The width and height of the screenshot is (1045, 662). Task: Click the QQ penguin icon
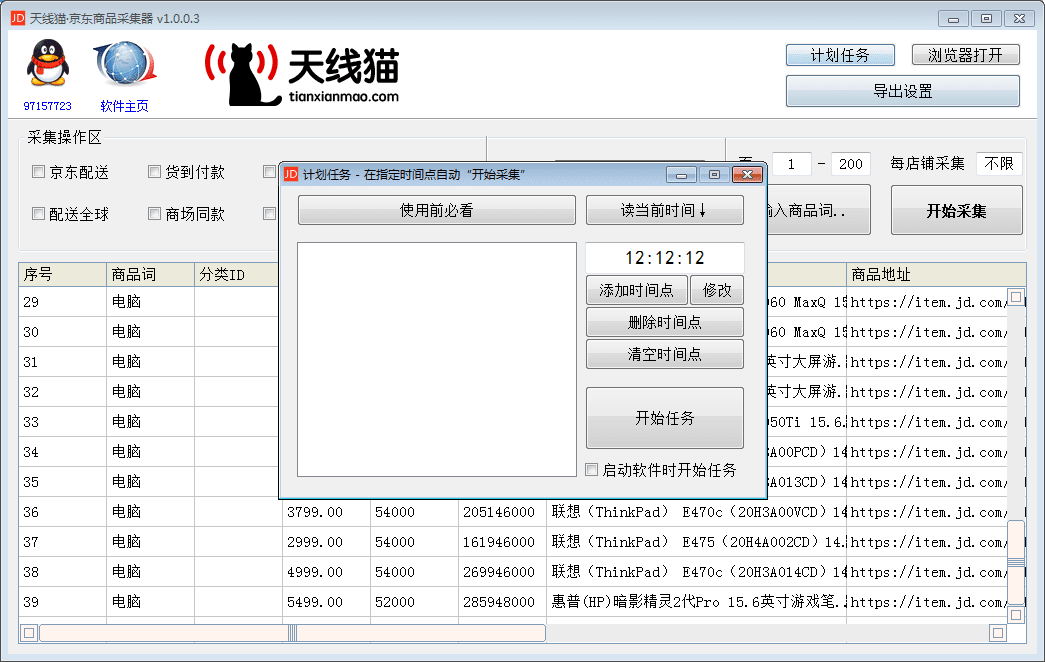47,63
